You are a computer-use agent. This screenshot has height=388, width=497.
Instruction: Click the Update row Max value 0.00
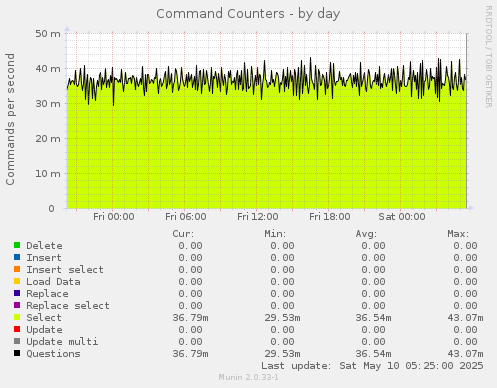point(465,330)
